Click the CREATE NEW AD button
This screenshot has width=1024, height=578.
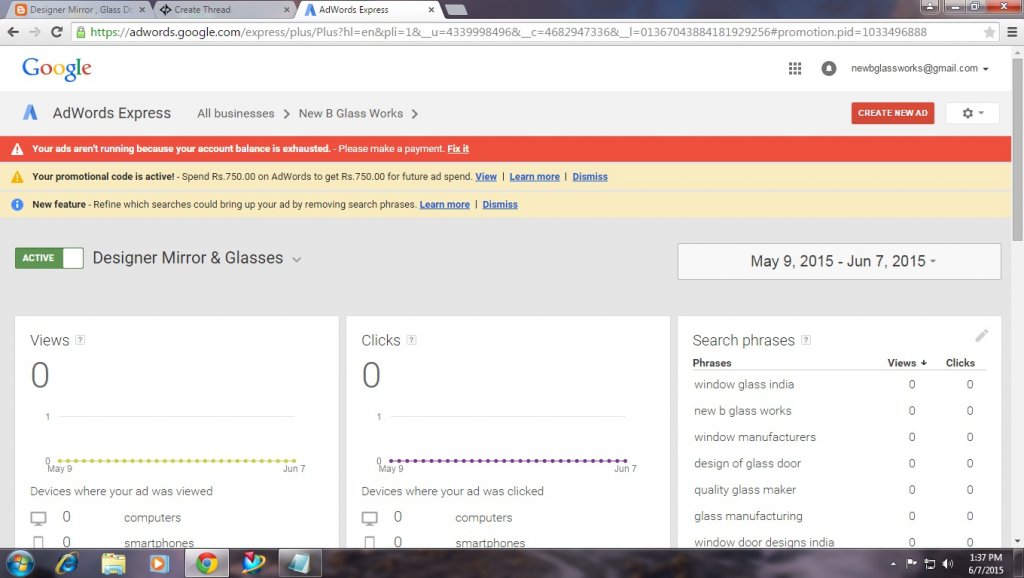(893, 113)
